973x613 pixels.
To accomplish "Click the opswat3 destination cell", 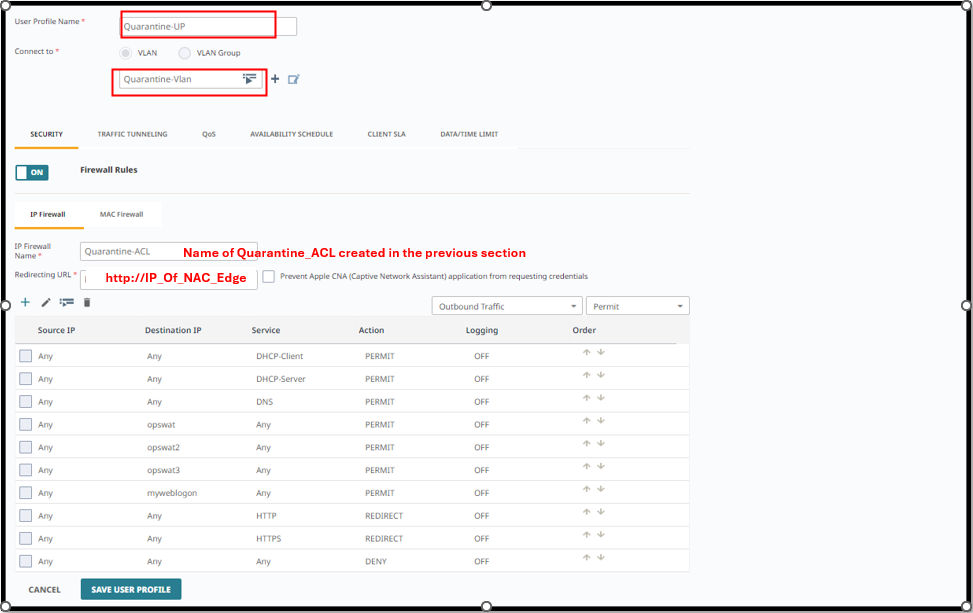I will tap(163, 470).
